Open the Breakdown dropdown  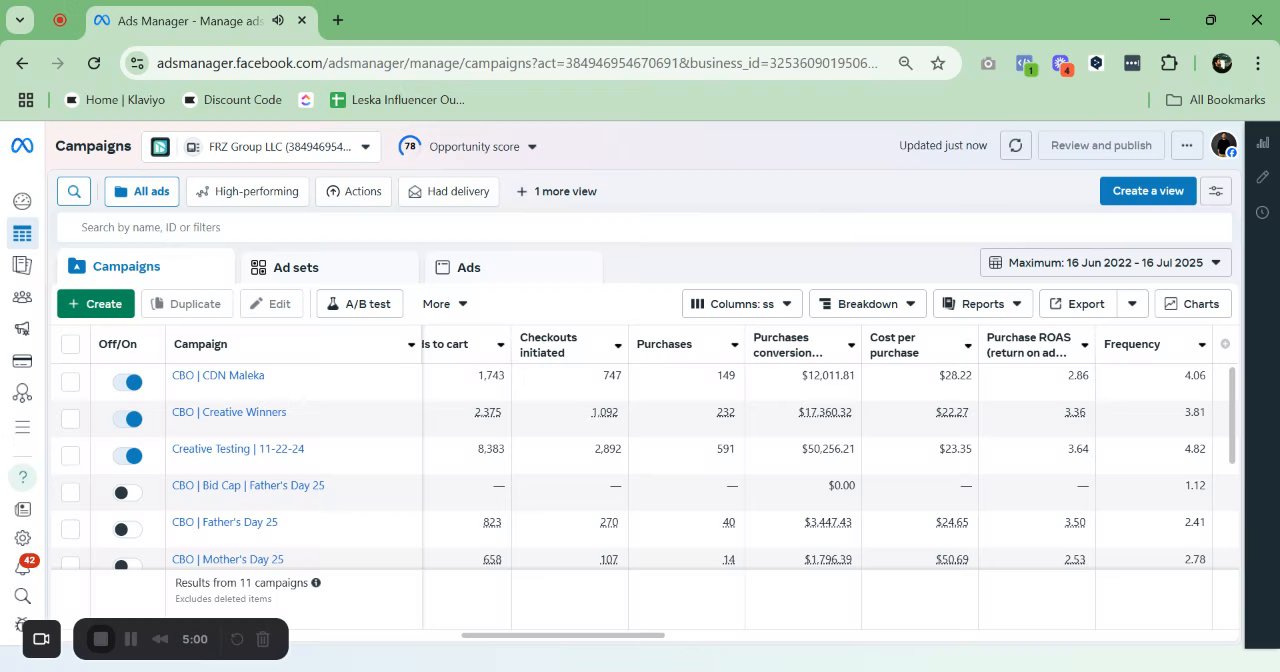pyautogui.click(x=867, y=304)
